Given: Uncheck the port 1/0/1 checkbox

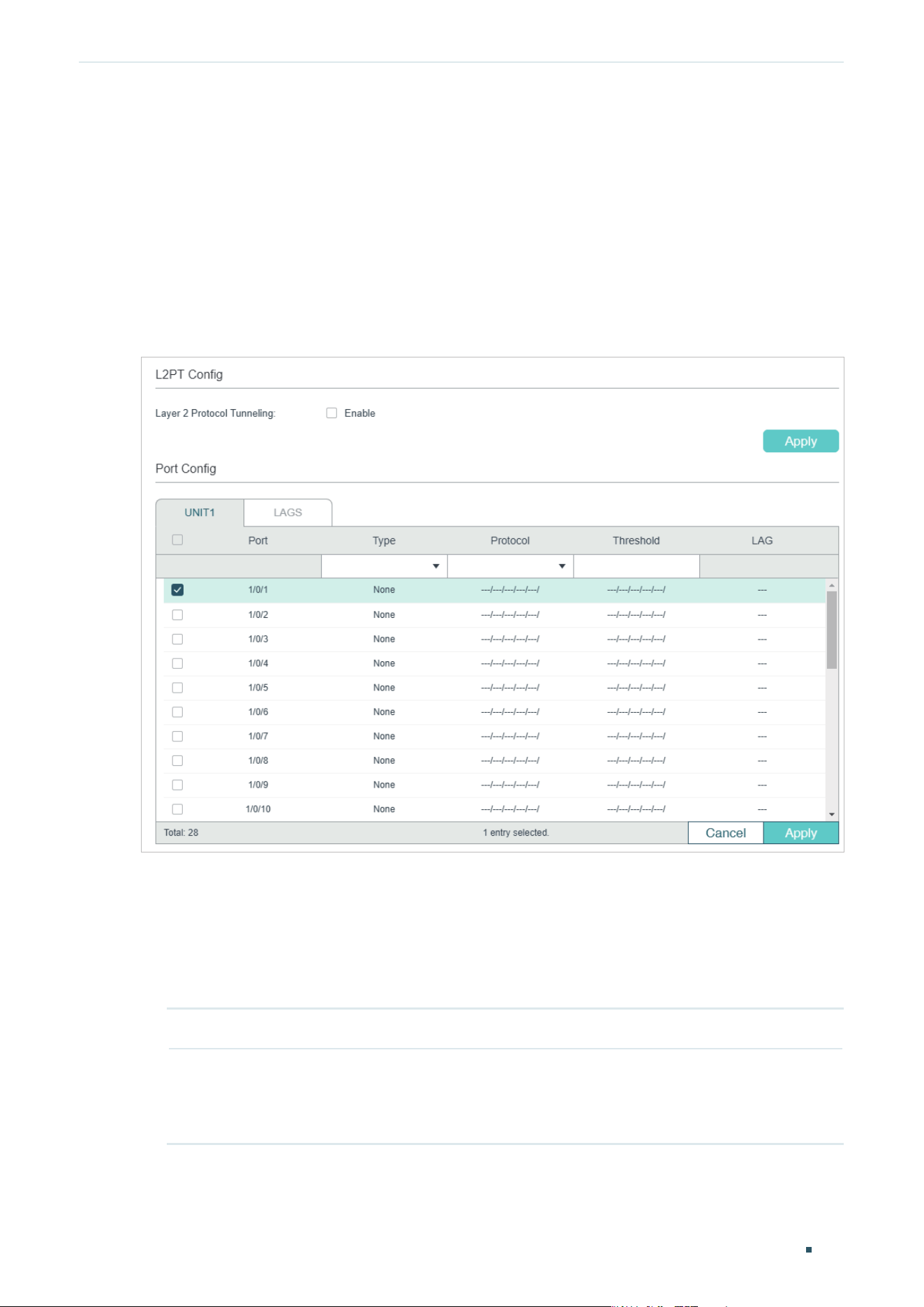Looking at the screenshot, I should 177,590.
